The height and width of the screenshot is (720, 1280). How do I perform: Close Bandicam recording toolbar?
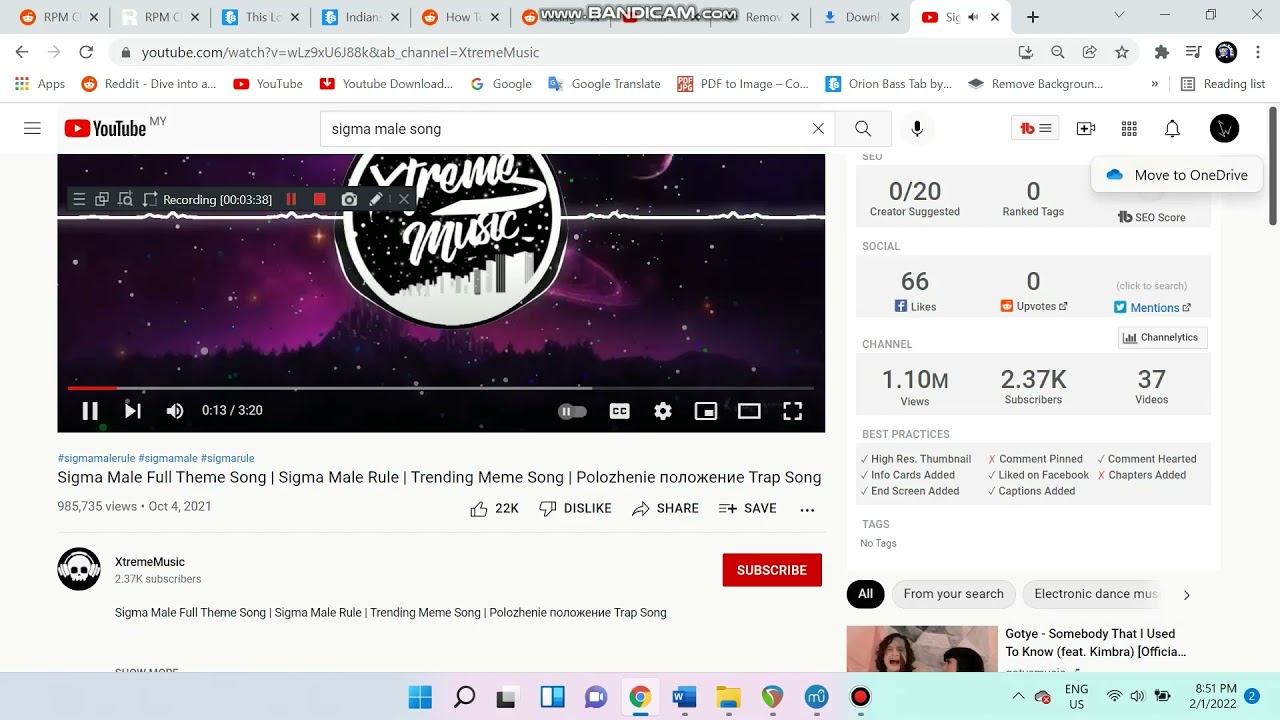pos(404,199)
